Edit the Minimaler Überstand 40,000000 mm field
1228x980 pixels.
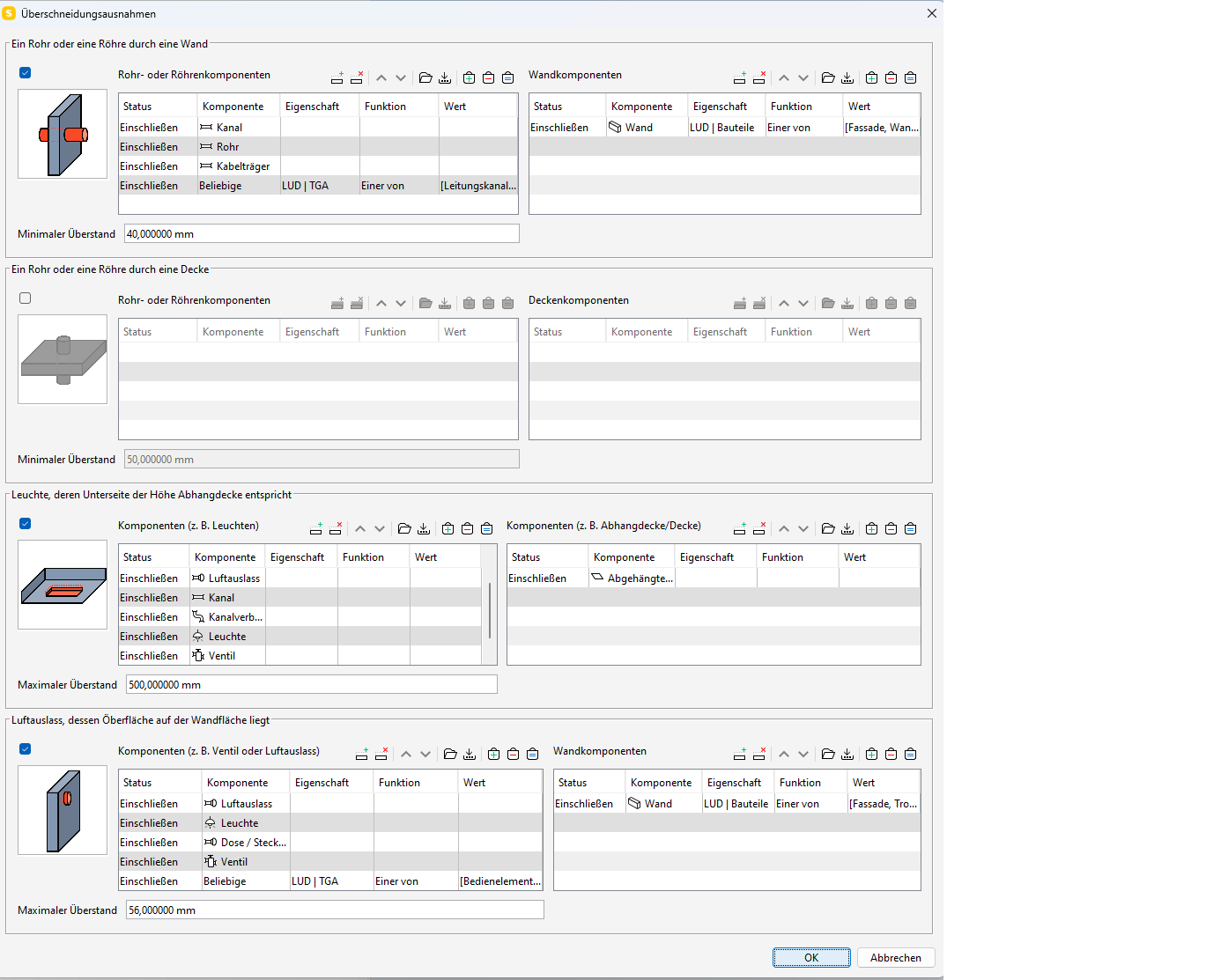tap(322, 233)
